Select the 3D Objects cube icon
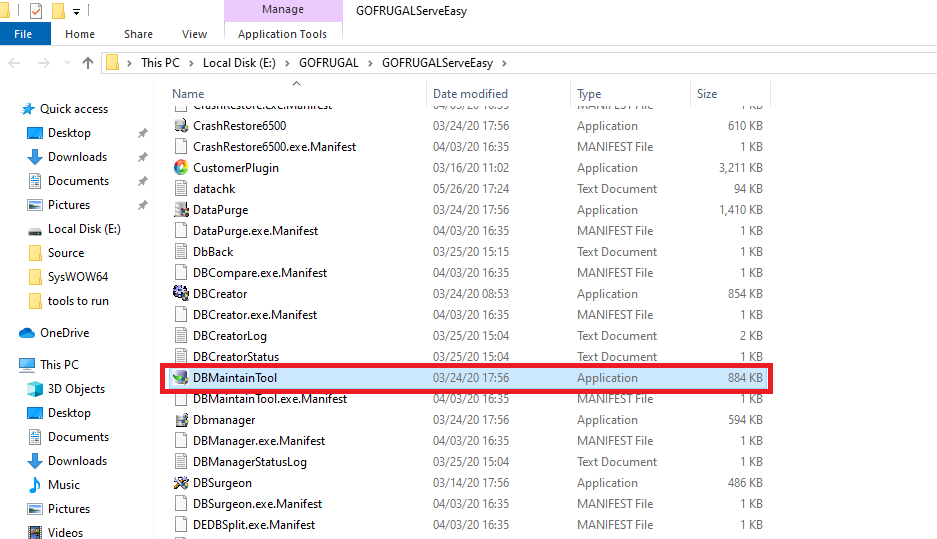The height and width of the screenshot is (539, 937). click(x=35, y=388)
